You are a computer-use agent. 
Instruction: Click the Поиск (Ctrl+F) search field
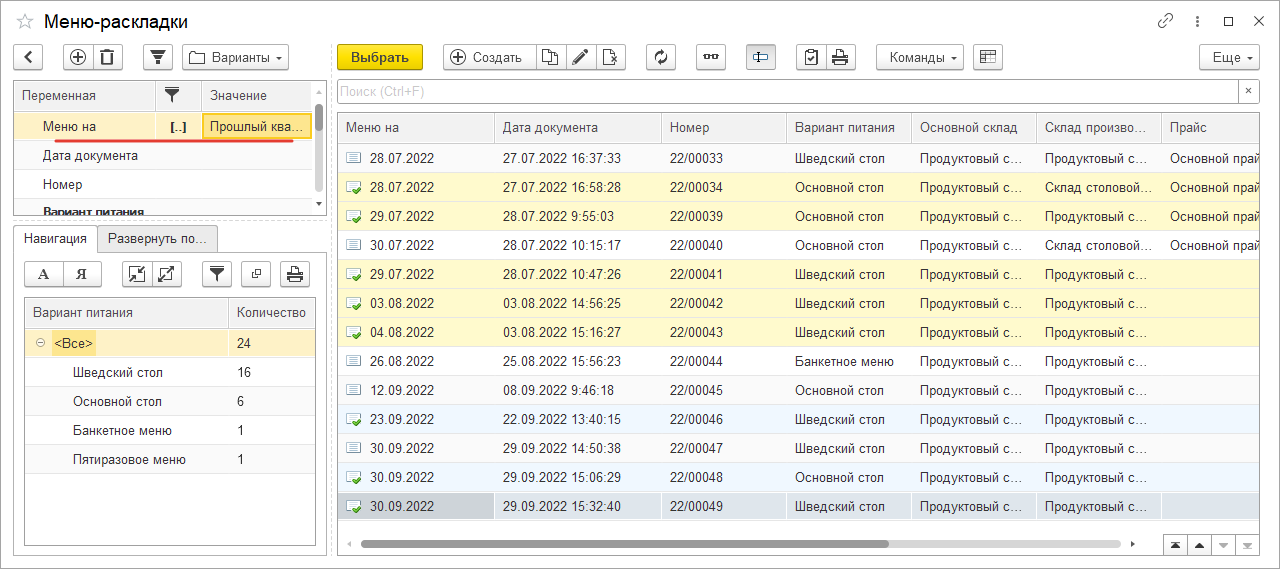787,91
